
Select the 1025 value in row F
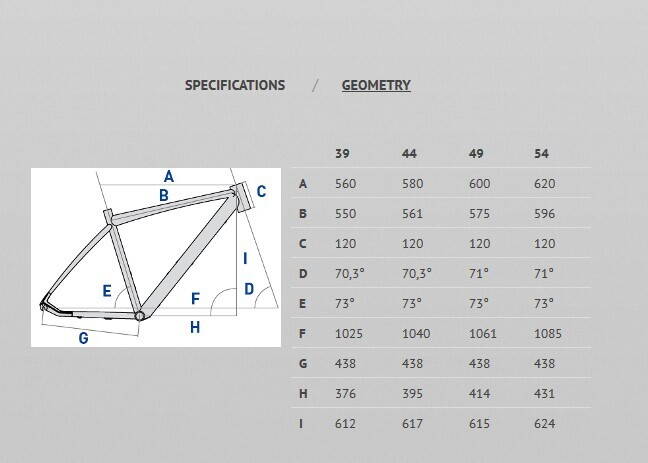(347, 334)
